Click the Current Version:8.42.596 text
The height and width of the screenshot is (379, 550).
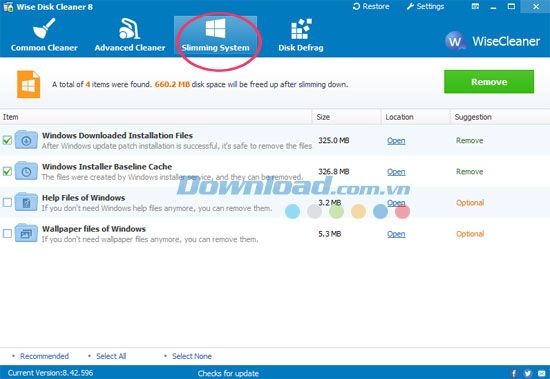pyautogui.click(x=51, y=373)
